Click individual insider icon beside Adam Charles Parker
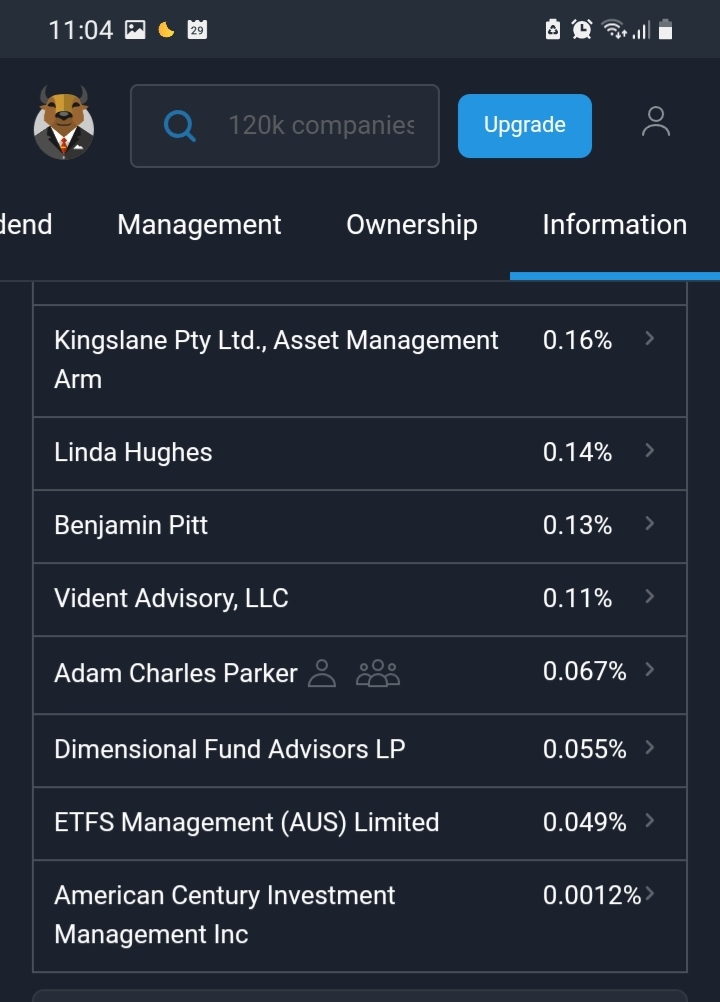This screenshot has height=1002, width=720. pos(322,674)
